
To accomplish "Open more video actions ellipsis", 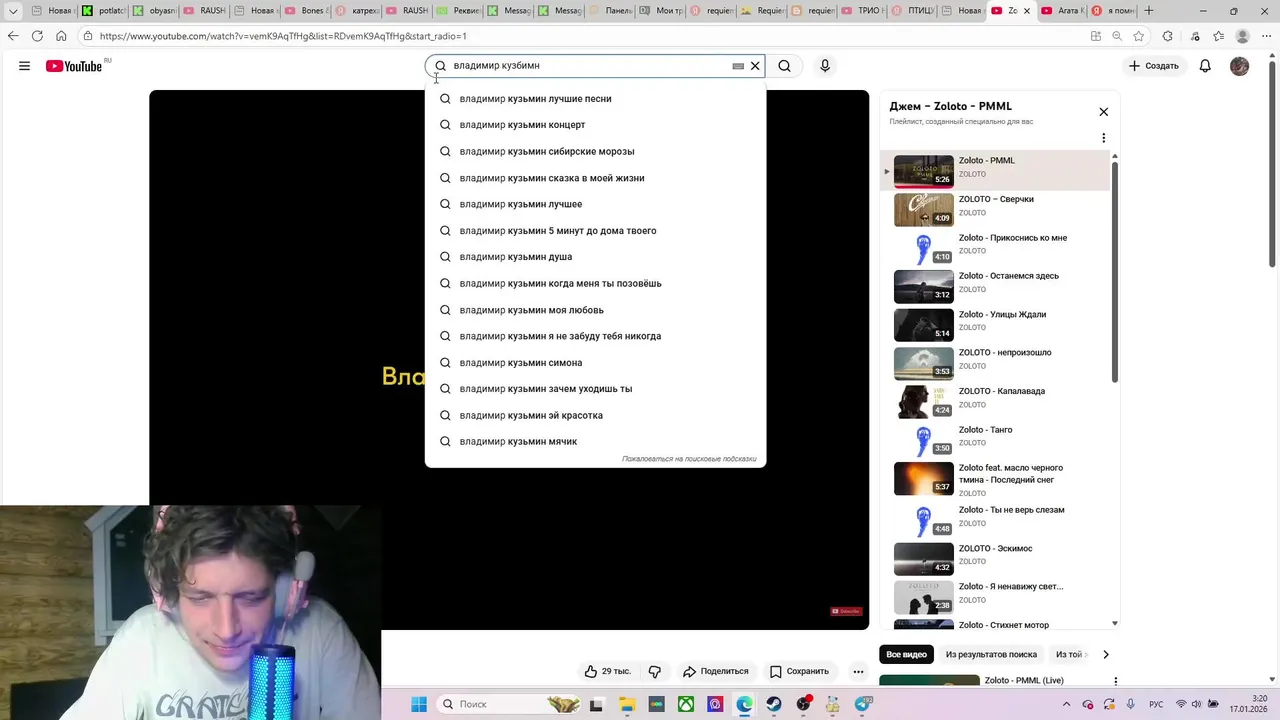I will tap(858, 671).
